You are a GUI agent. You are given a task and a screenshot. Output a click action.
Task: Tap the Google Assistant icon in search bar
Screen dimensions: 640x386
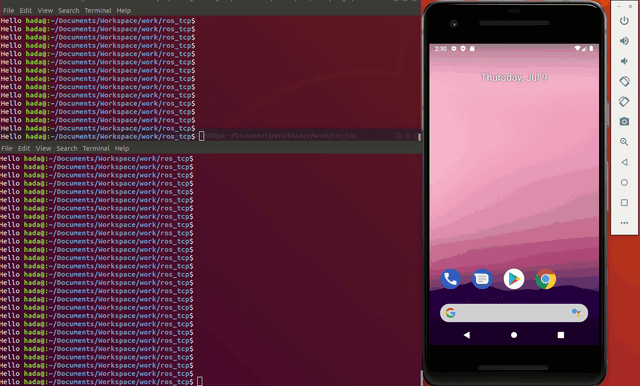pyautogui.click(x=576, y=313)
